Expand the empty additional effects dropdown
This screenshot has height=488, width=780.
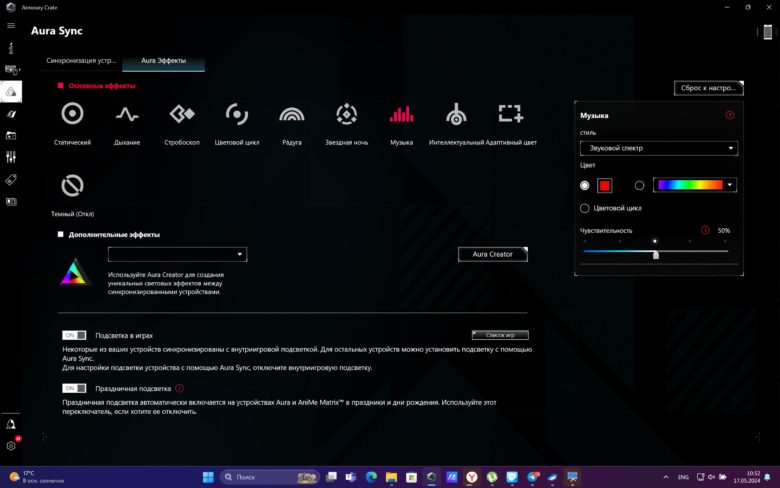177,254
